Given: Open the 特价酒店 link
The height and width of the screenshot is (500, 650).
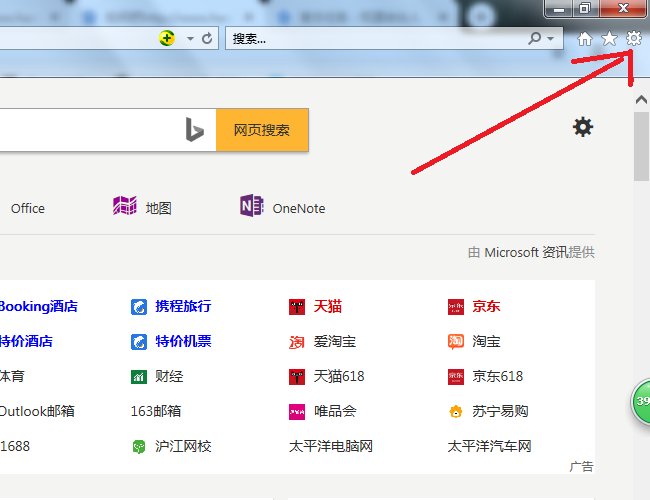Looking at the screenshot, I should pyautogui.click(x=27, y=341).
